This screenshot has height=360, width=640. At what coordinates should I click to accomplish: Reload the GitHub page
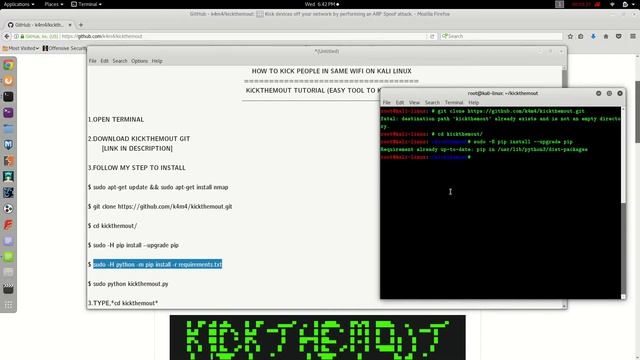432,36
